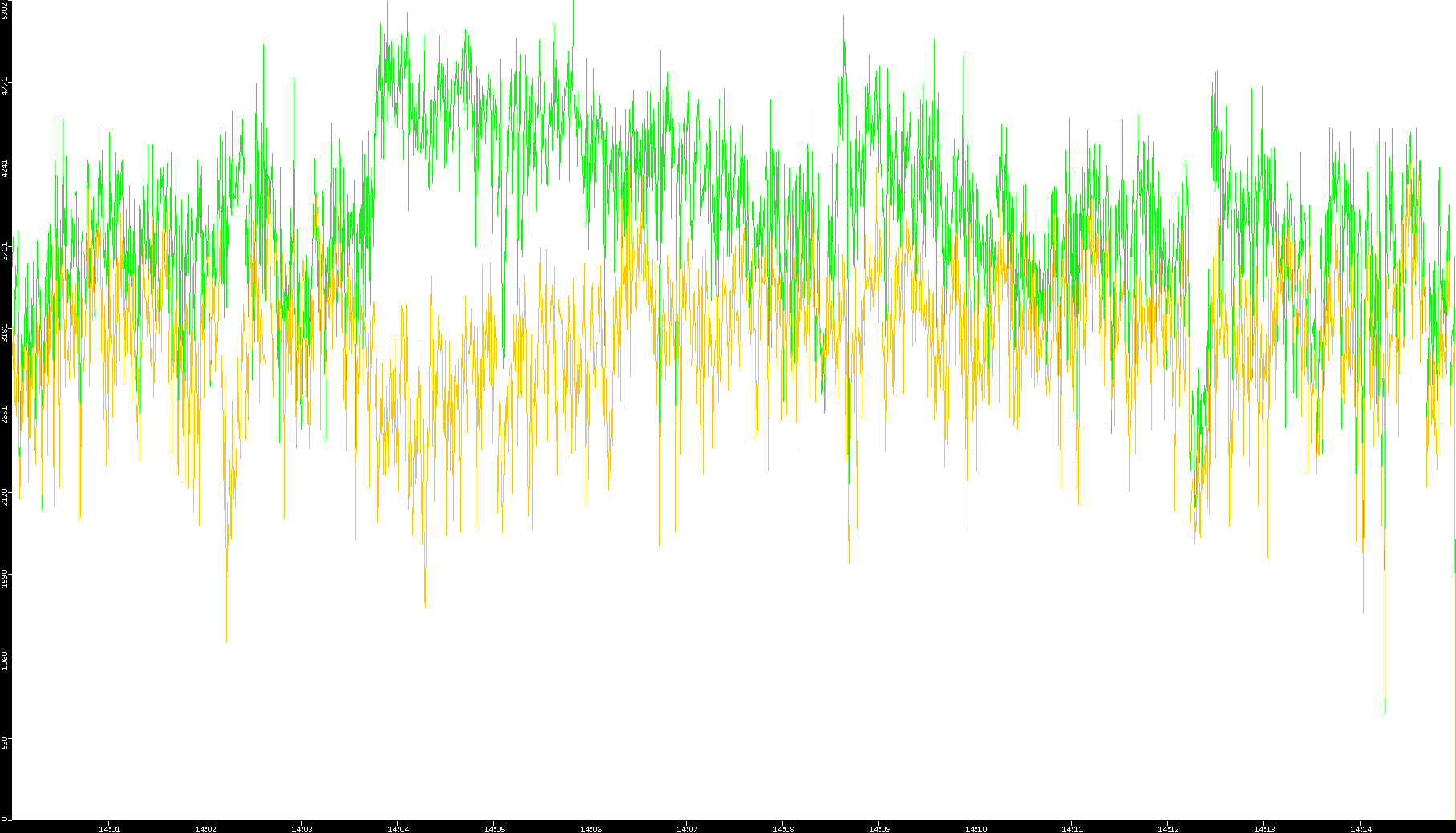The width and height of the screenshot is (1456, 833).
Task: Click the 14:03 time axis label
Action: [302, 829]
